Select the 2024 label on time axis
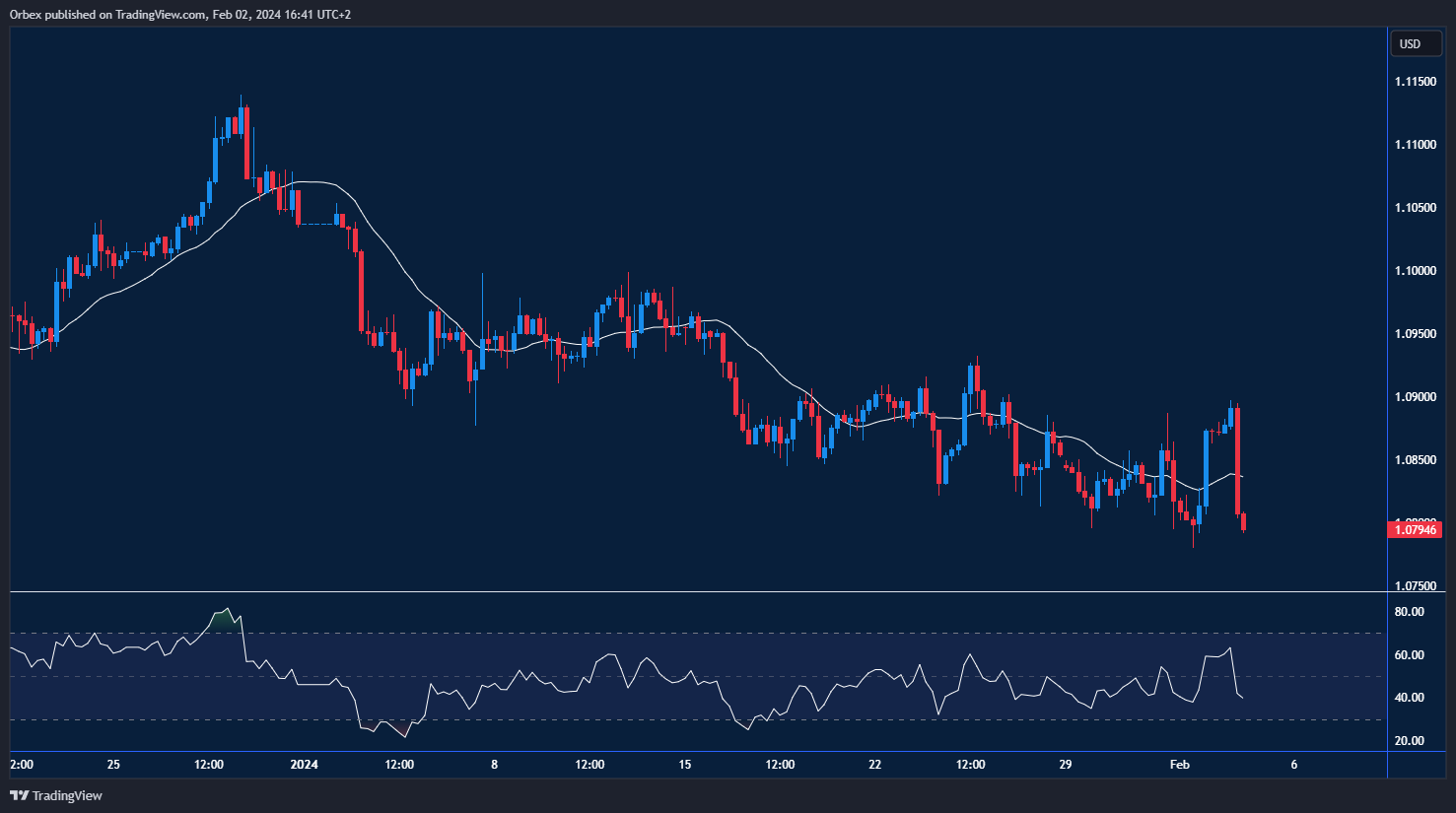 coord(305,765)
